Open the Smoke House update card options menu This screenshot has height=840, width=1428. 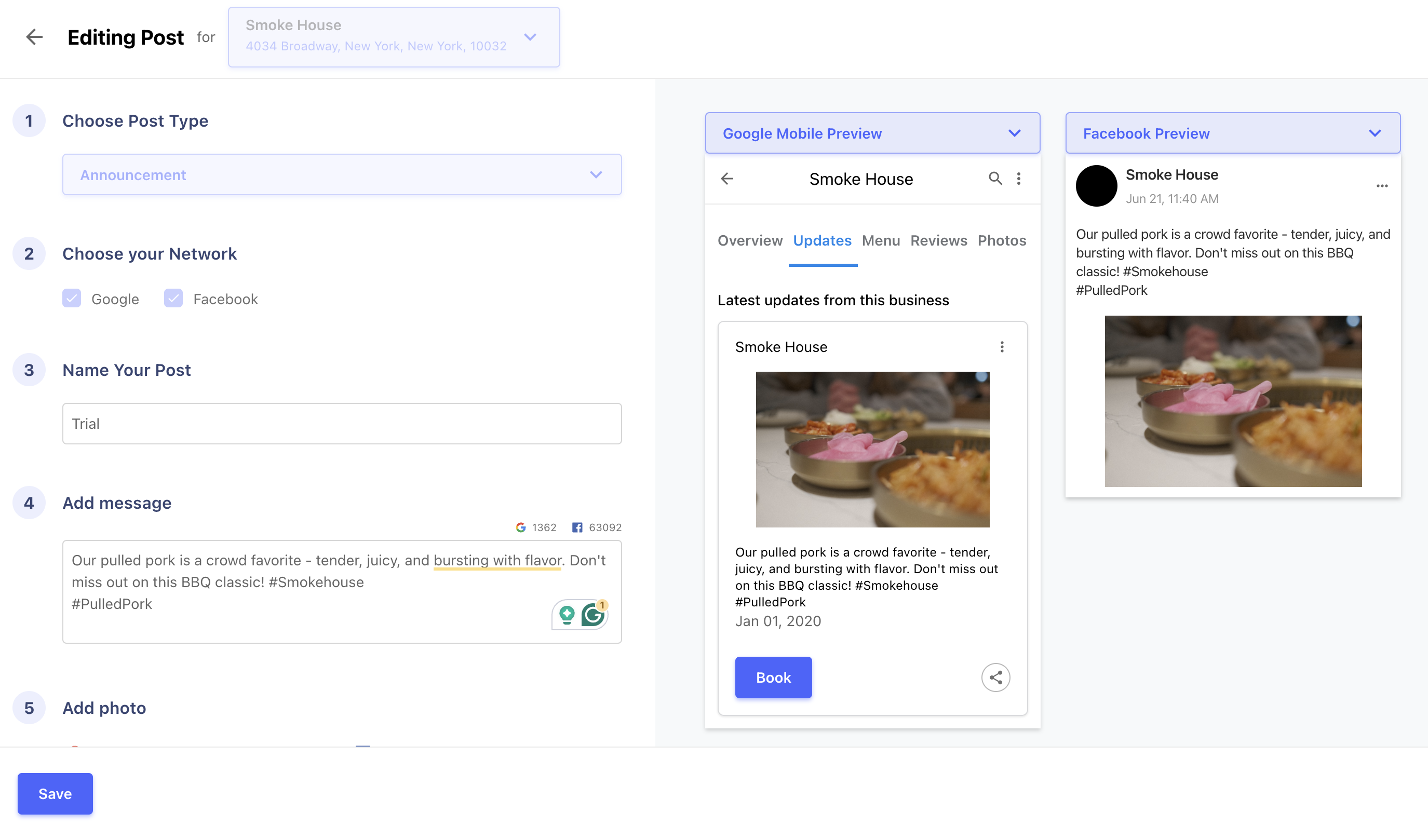[x=1002, y=347]
